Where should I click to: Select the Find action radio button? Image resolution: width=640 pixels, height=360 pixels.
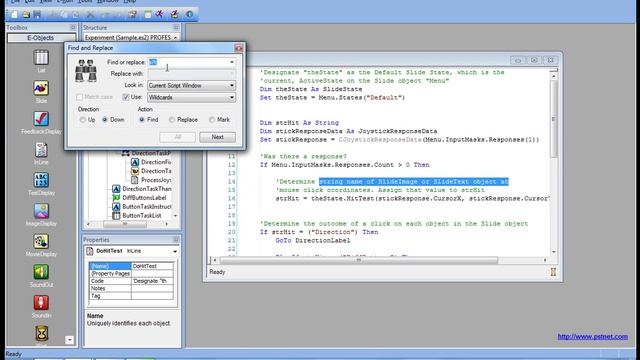click(142, 120)
